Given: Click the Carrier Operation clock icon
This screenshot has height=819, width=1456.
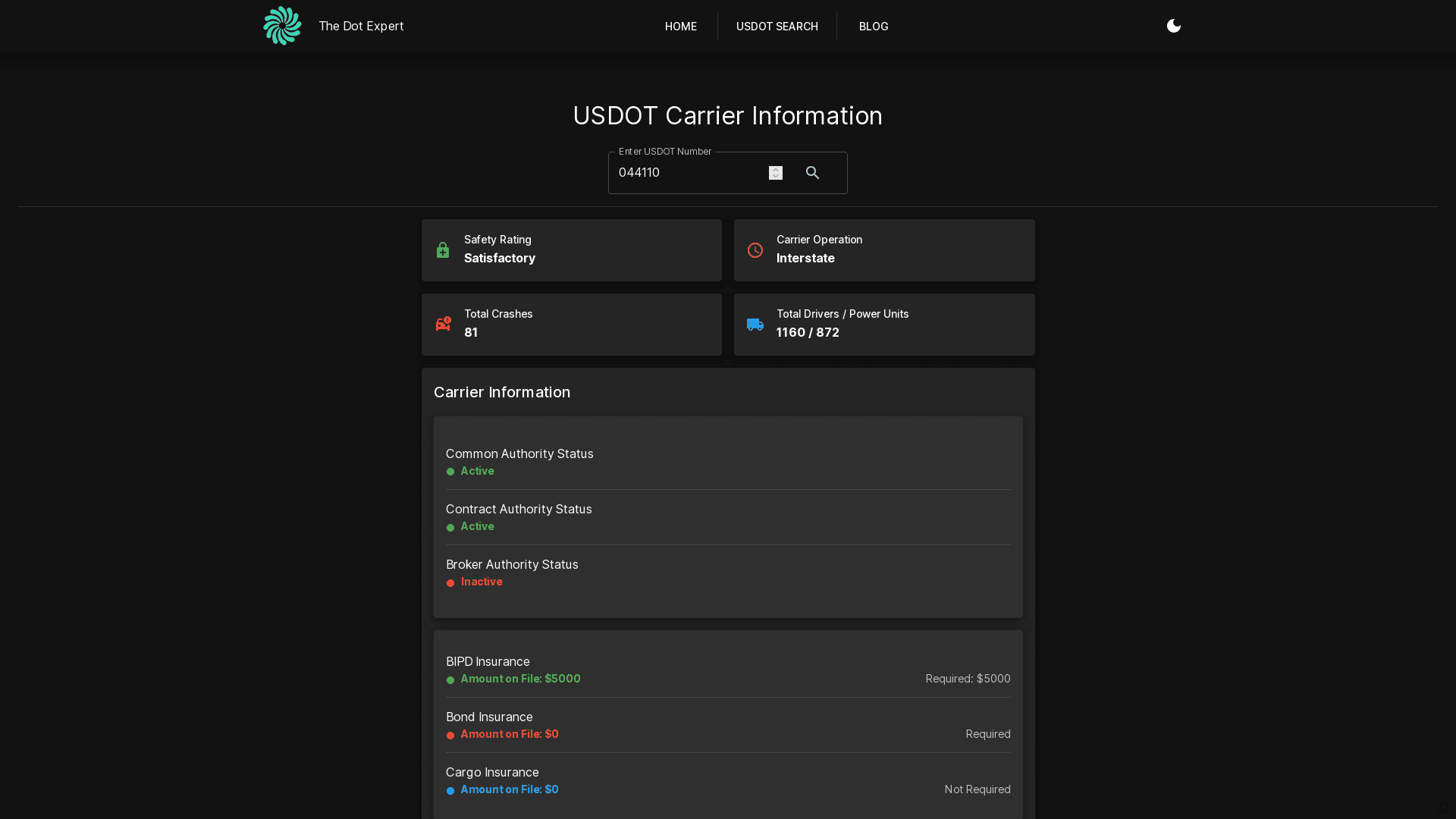Looking at the screenshot, I should click(x=755, y=250).
